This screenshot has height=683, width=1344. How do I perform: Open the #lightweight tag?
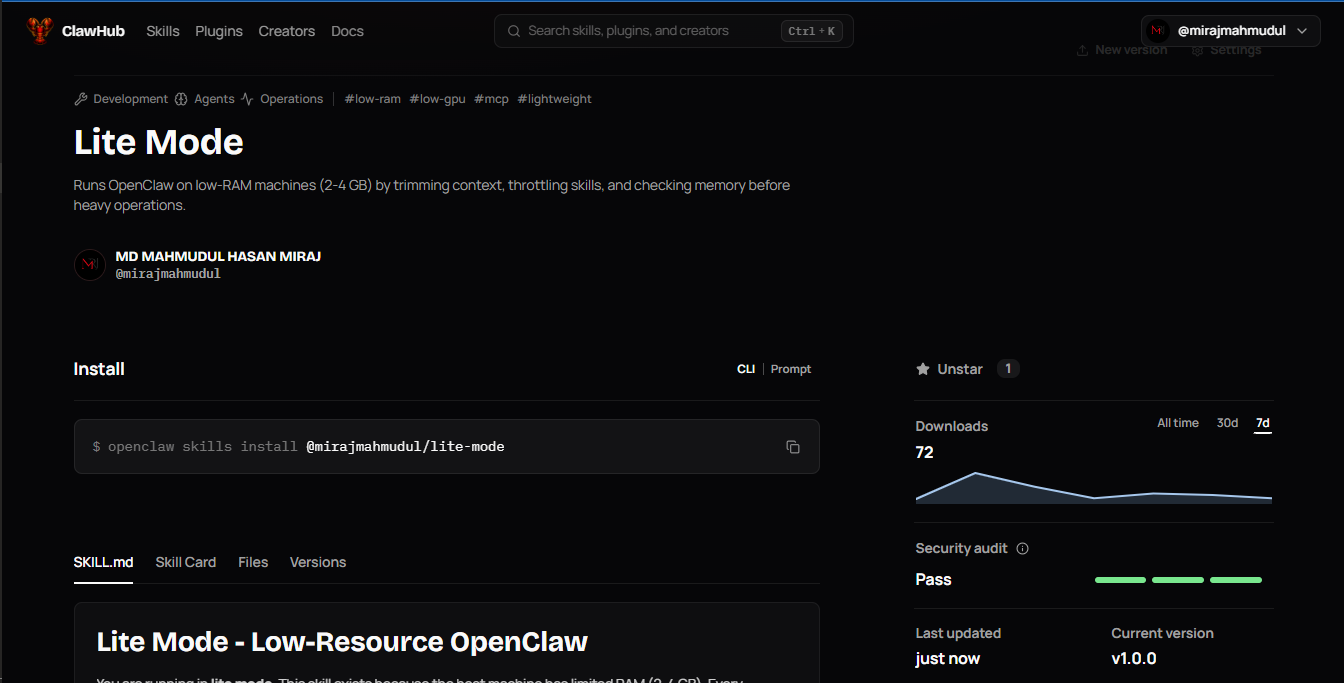[554, 99]
